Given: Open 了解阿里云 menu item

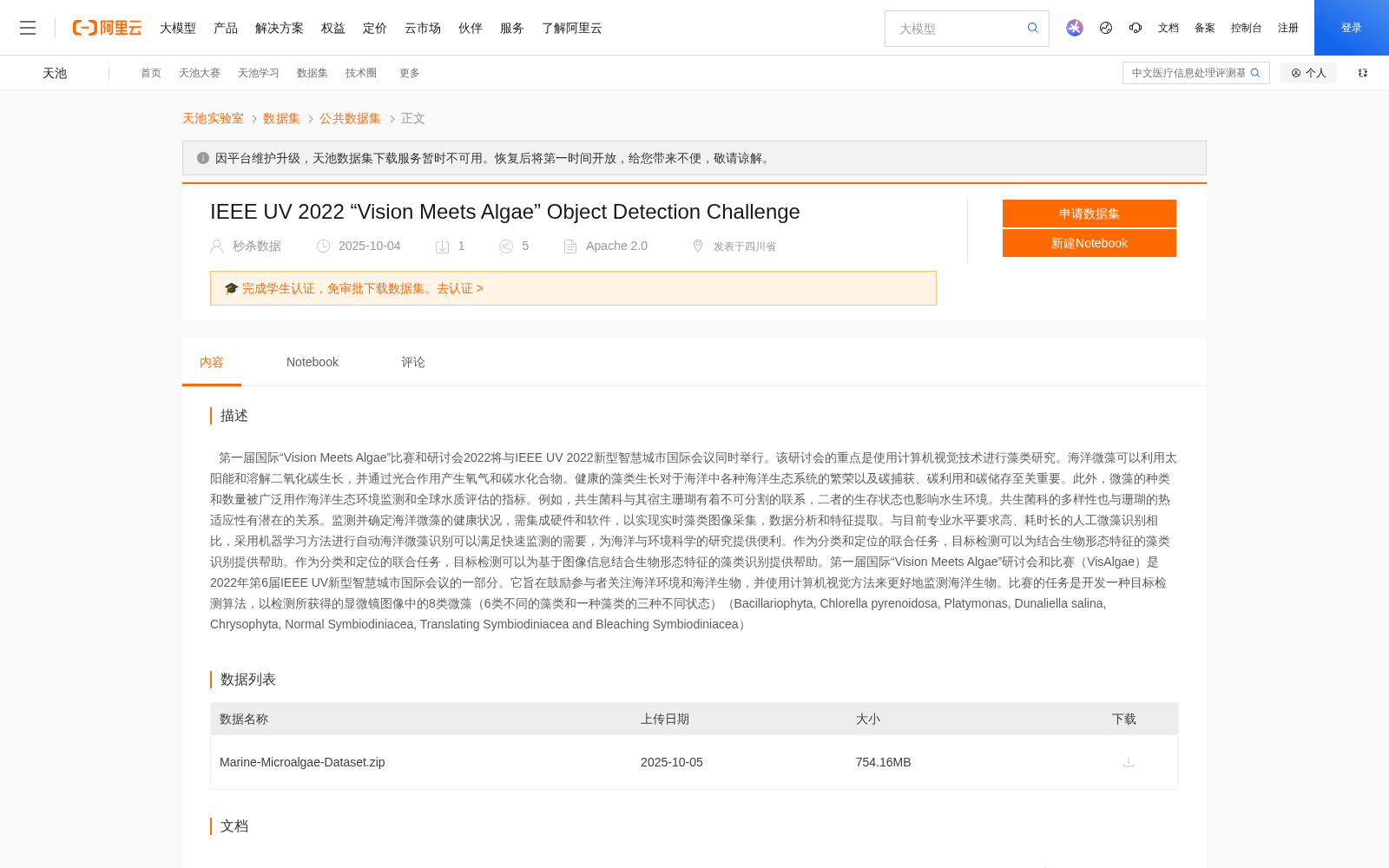Looking at the screenshot, I should (572, 28).
